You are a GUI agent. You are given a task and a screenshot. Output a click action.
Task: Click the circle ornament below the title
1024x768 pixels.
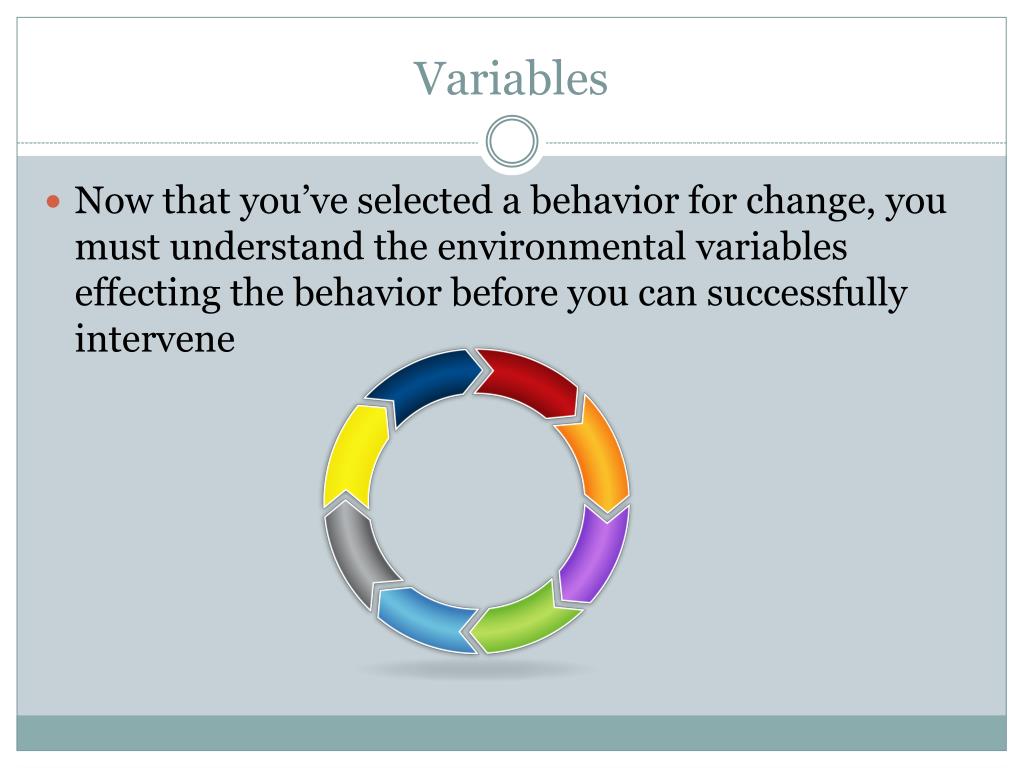512,142
